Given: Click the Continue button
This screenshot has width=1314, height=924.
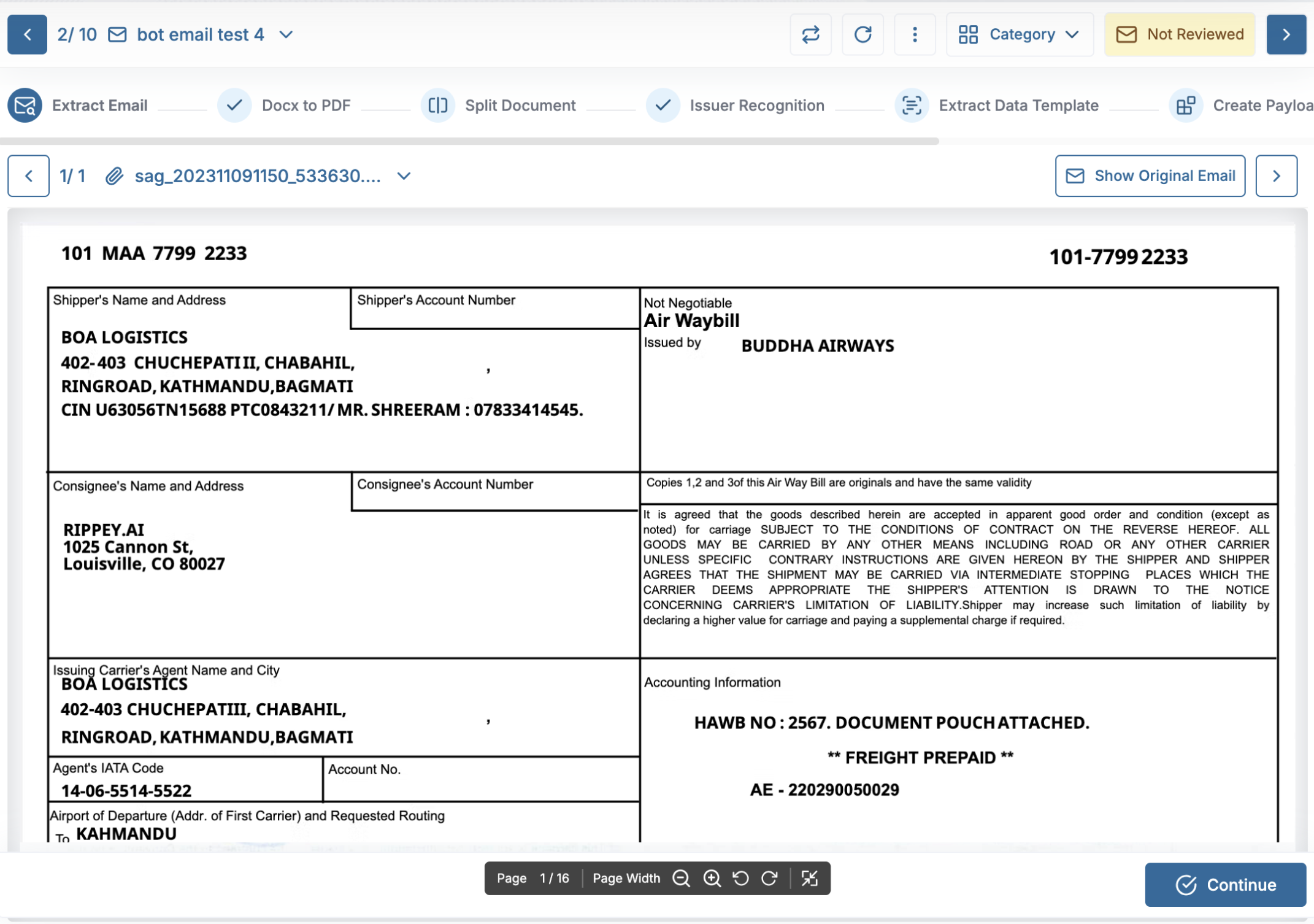Looking at the screenshot, I should pyautogui.click(x=1225, y=884).
